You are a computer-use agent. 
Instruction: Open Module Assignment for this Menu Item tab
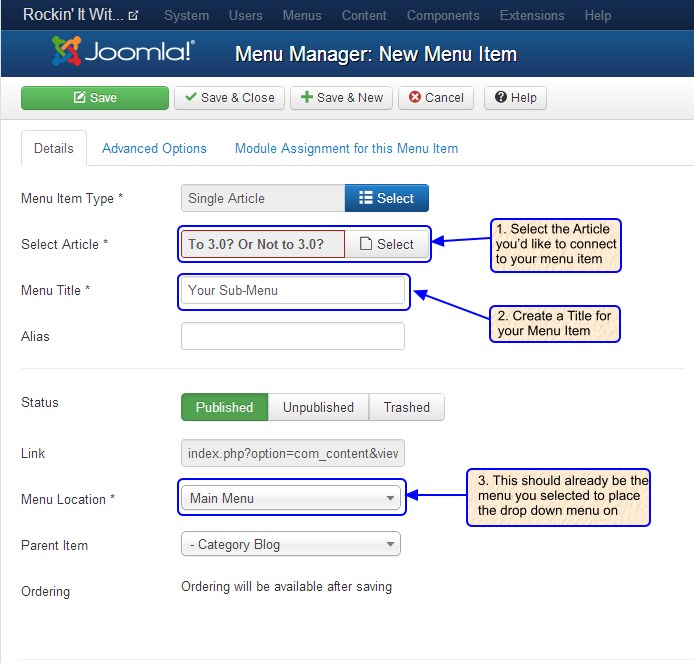[x=346, y=148]
